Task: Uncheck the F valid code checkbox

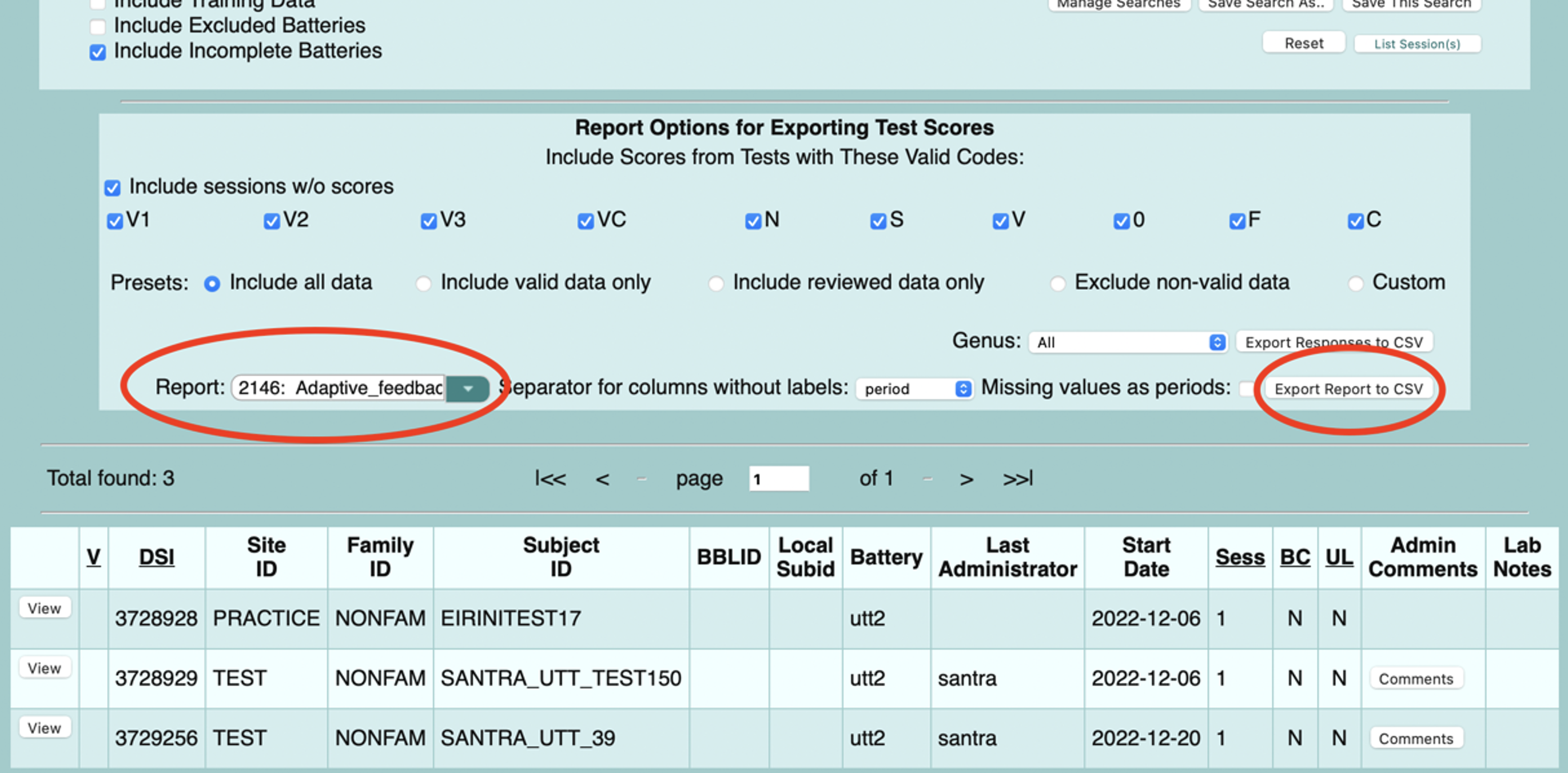Action: [x=1237, y=221]
